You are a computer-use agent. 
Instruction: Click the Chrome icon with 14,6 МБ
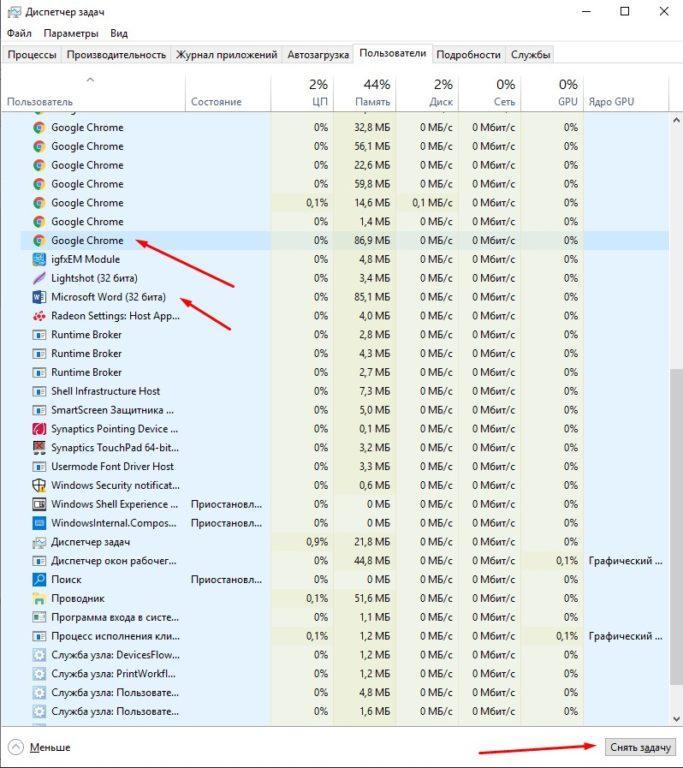39,203
